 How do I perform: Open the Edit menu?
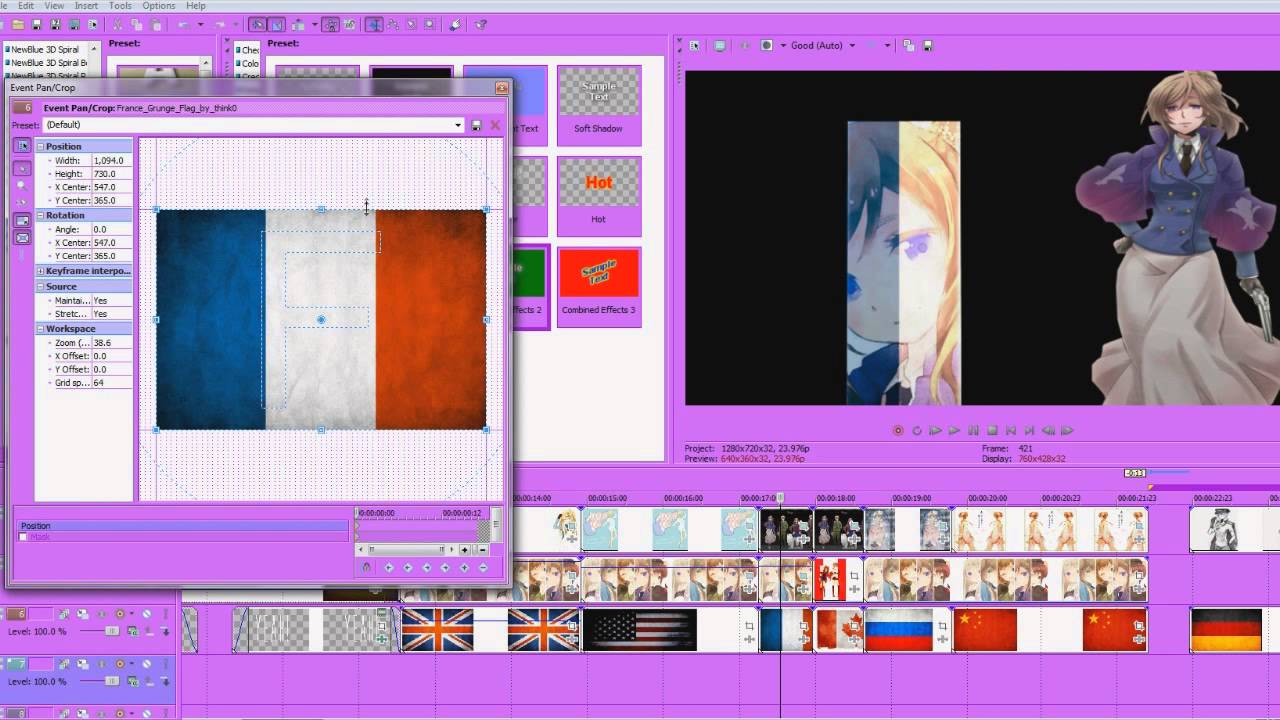(x=26, y=6)
